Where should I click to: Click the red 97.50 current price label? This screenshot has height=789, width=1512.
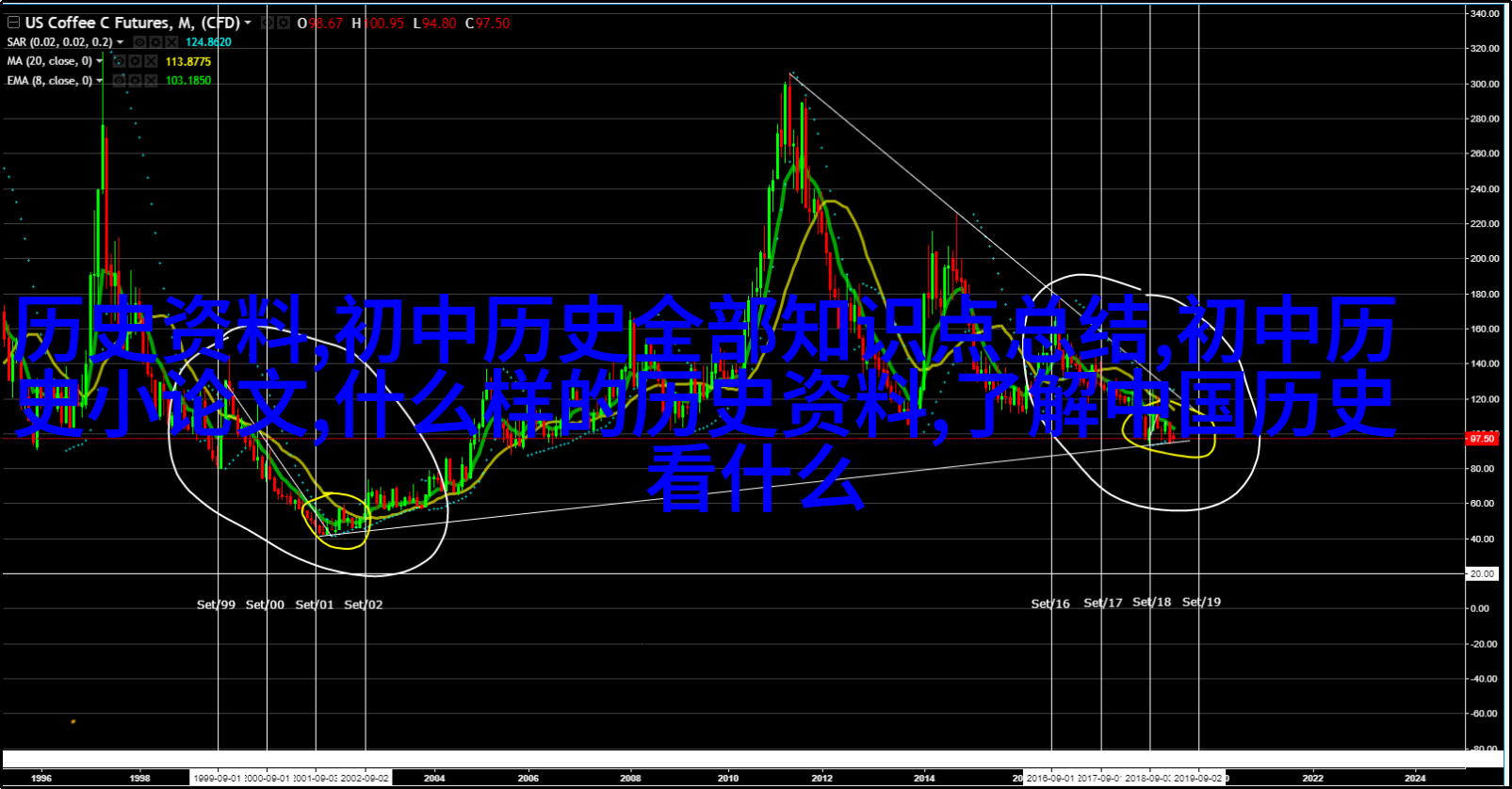(1481, 439)
